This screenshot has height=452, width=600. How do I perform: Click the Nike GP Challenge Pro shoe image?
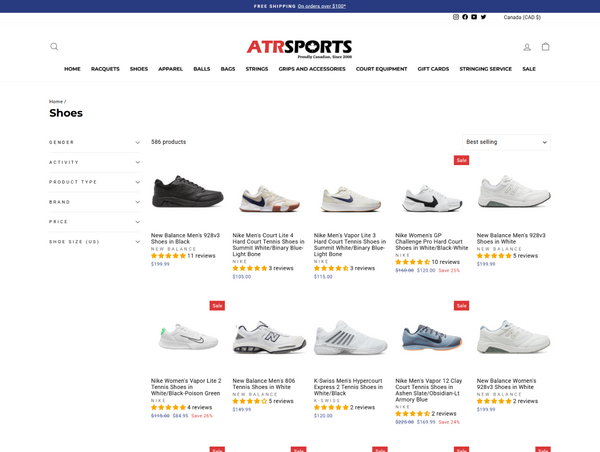432,198
